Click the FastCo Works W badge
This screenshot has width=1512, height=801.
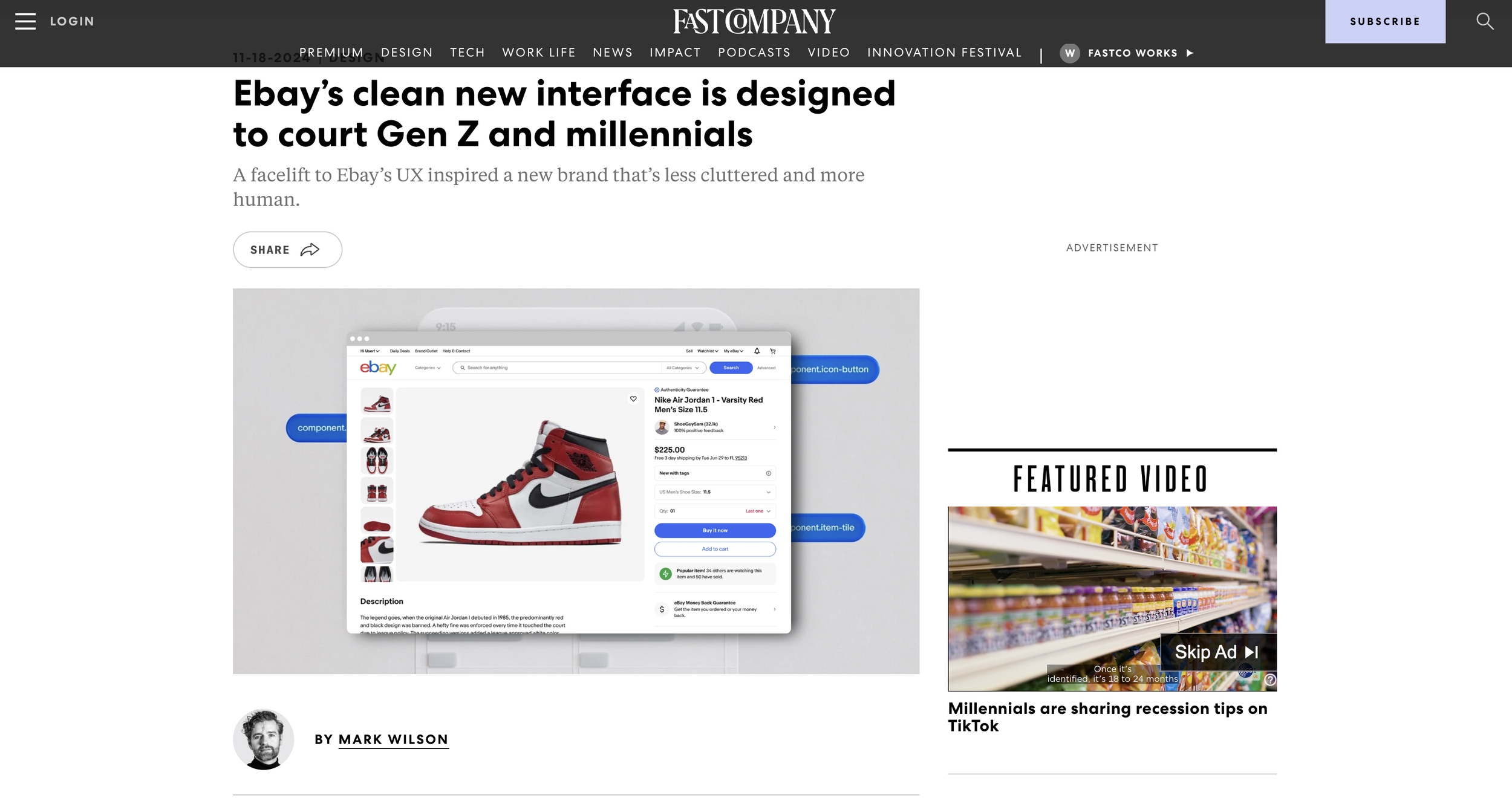click(x=1069, y=53)
